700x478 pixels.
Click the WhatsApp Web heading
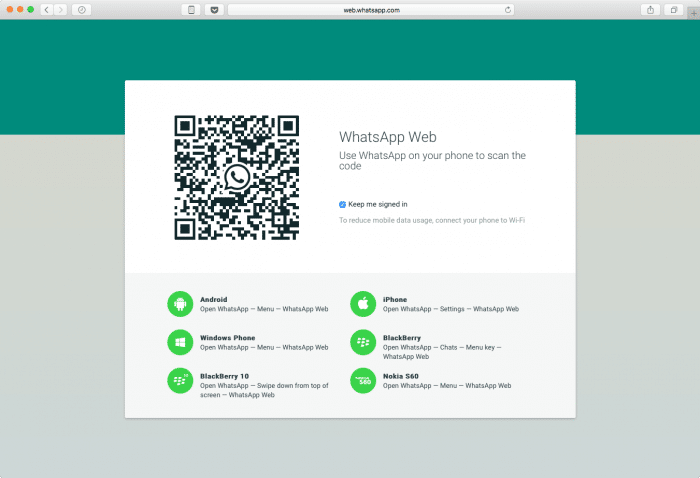(x=388, y=137)
